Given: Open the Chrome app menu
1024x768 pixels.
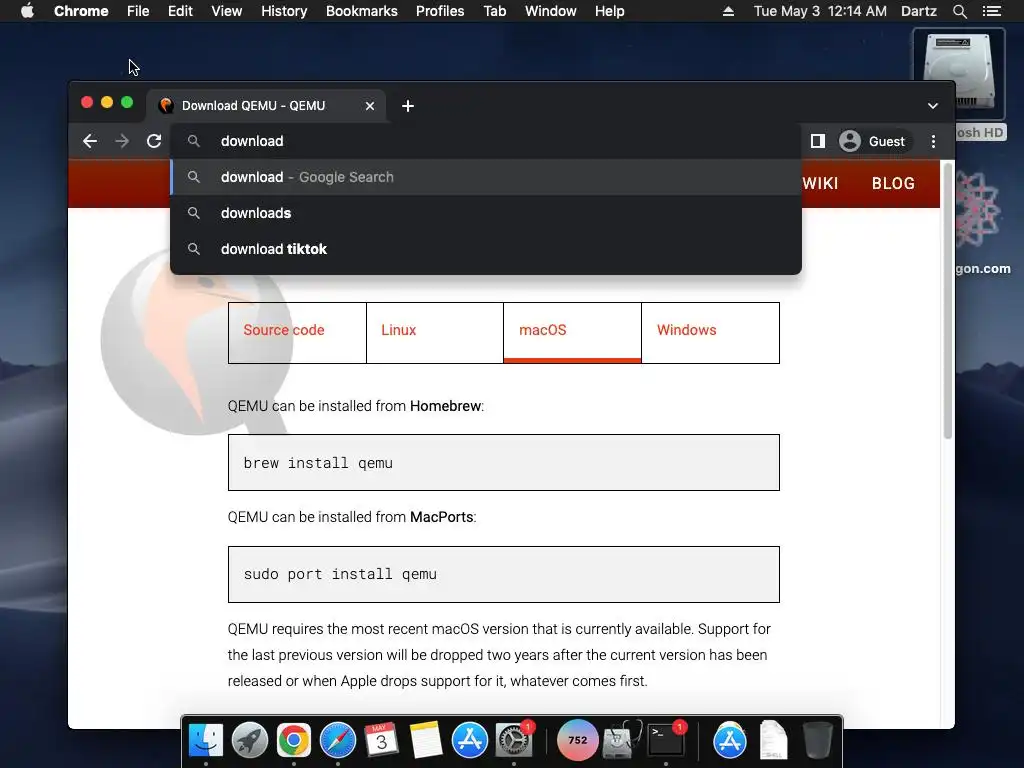Looking at the screenshot, I should (x=81, y=11).
